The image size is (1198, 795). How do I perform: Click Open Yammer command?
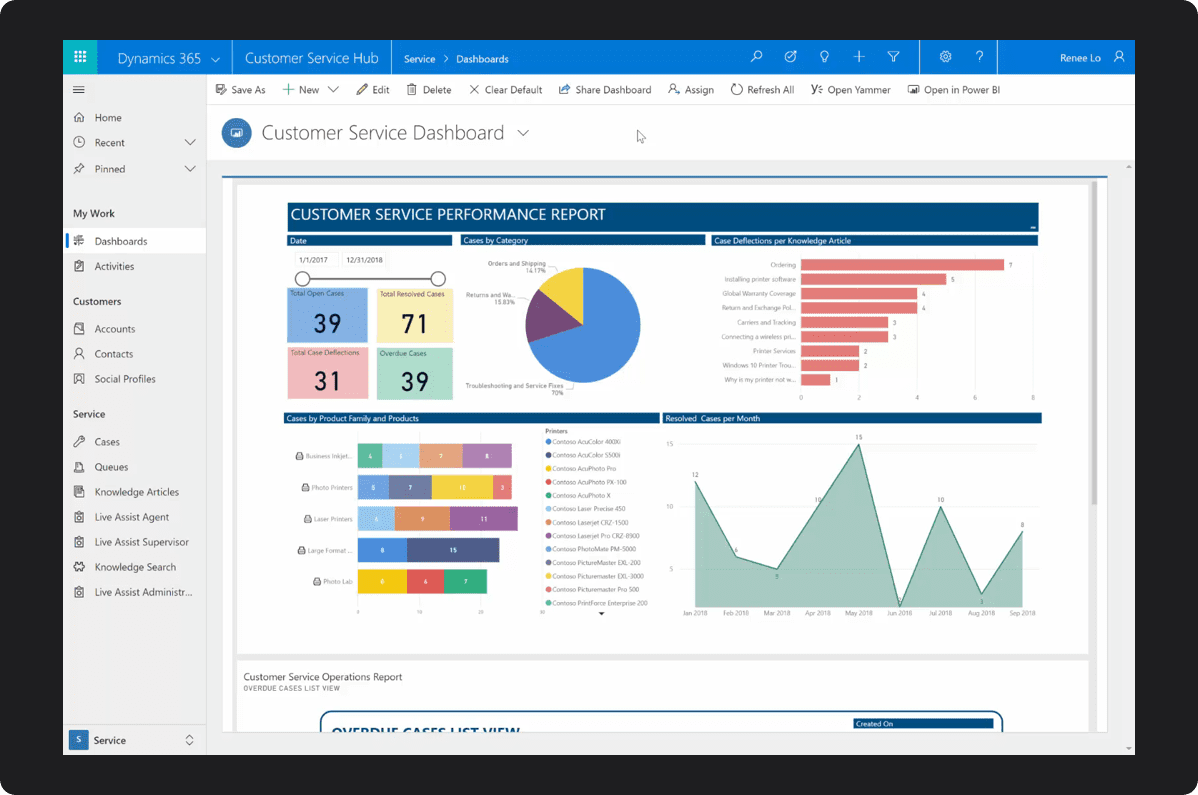[851, 90]
